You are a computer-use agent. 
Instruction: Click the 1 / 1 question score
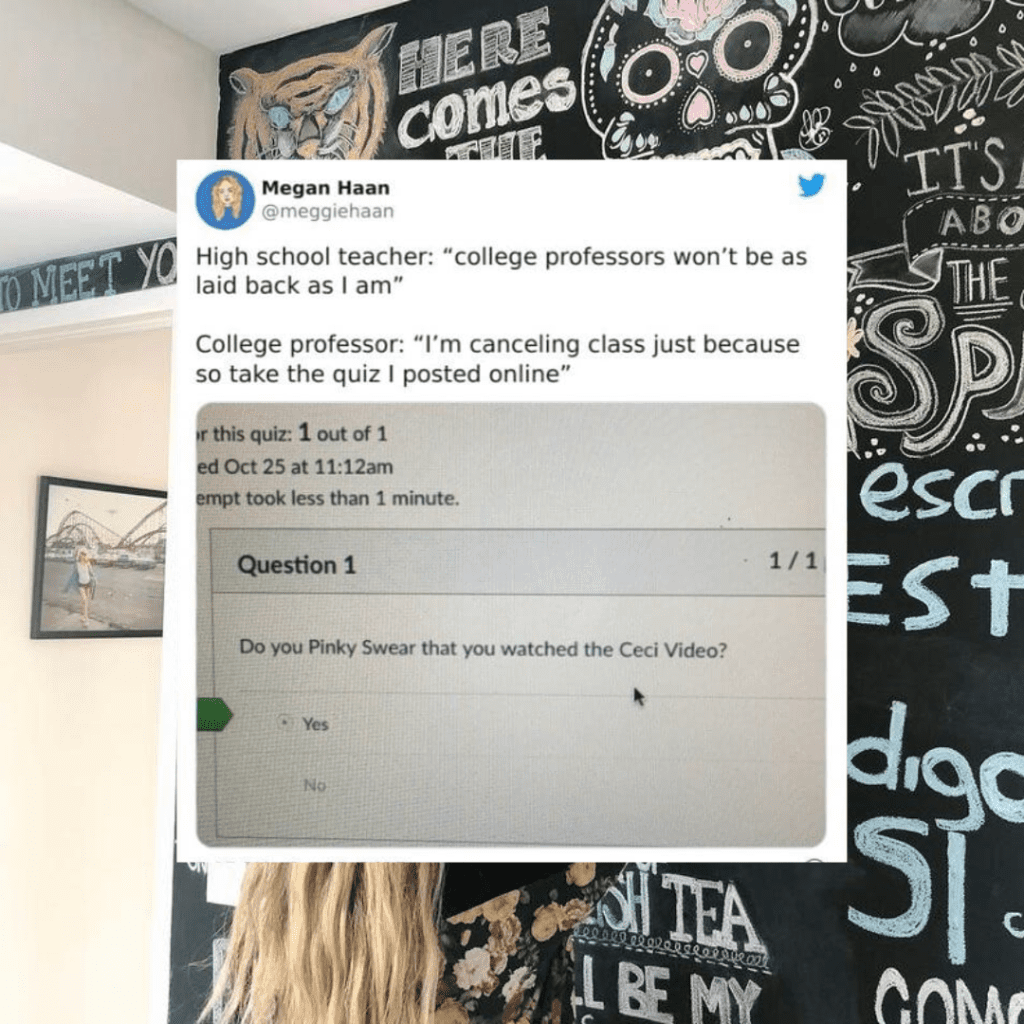pyautogui.click(x=793, y=560)
